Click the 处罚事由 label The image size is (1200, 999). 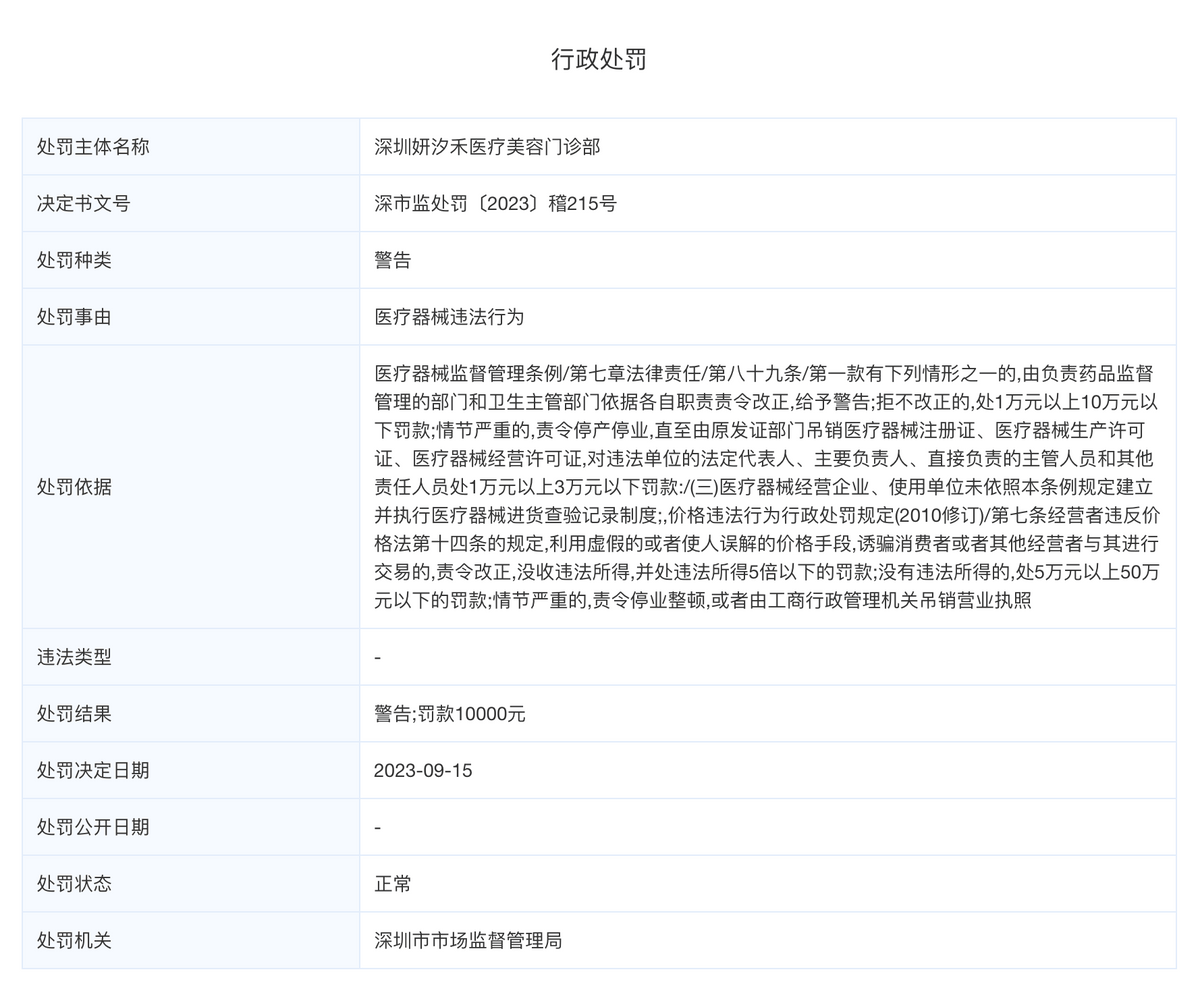click(x=74, y=317)
